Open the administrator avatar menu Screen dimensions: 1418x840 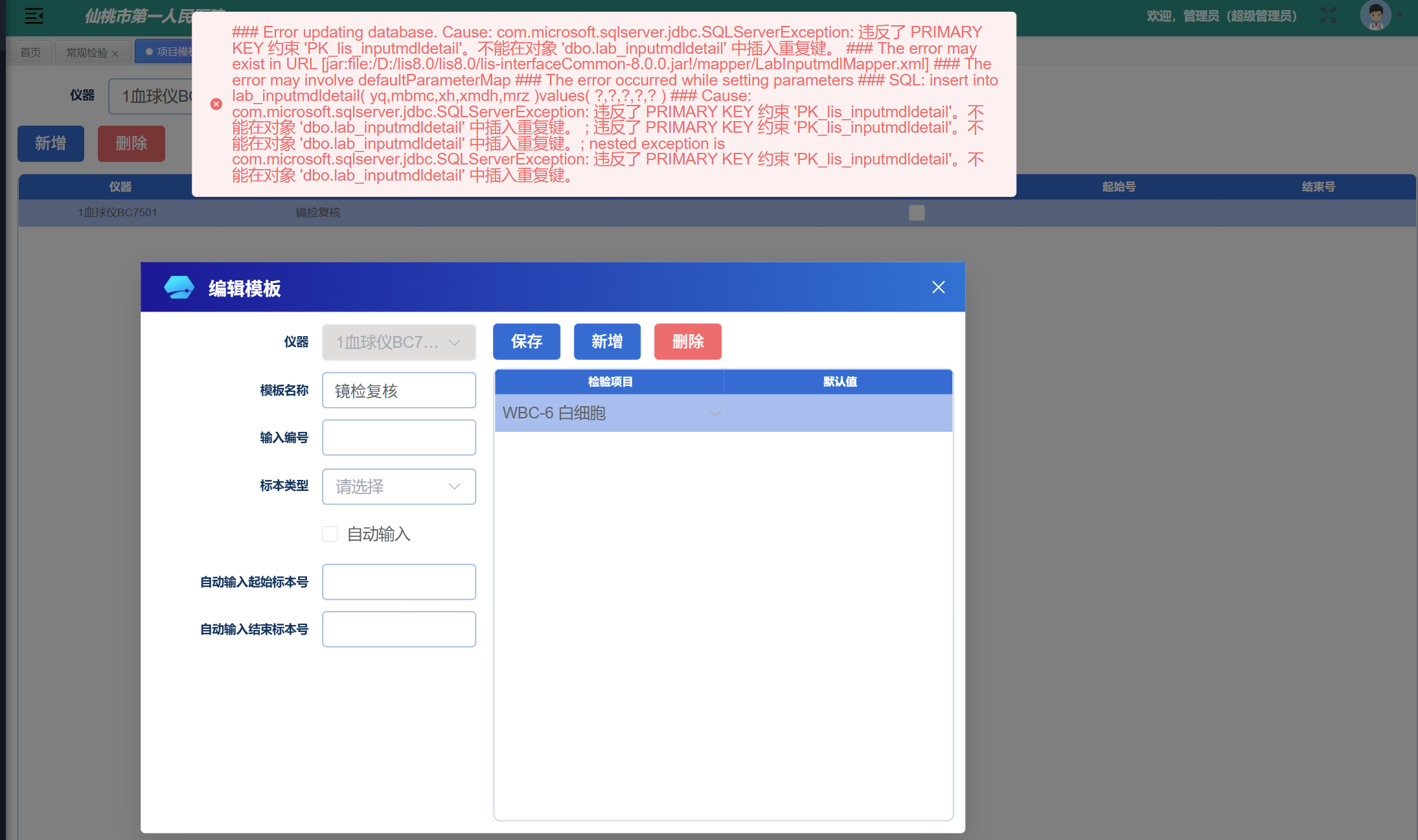pos(1376,16)
